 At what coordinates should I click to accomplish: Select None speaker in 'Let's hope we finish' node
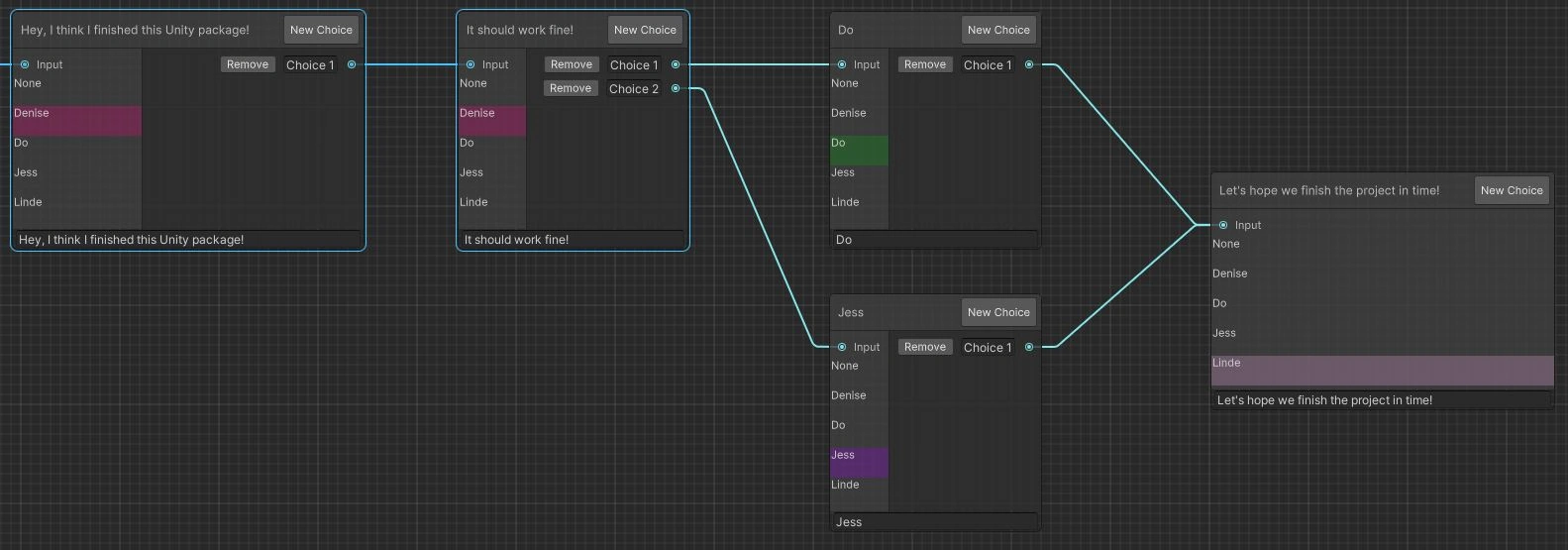1383,251
